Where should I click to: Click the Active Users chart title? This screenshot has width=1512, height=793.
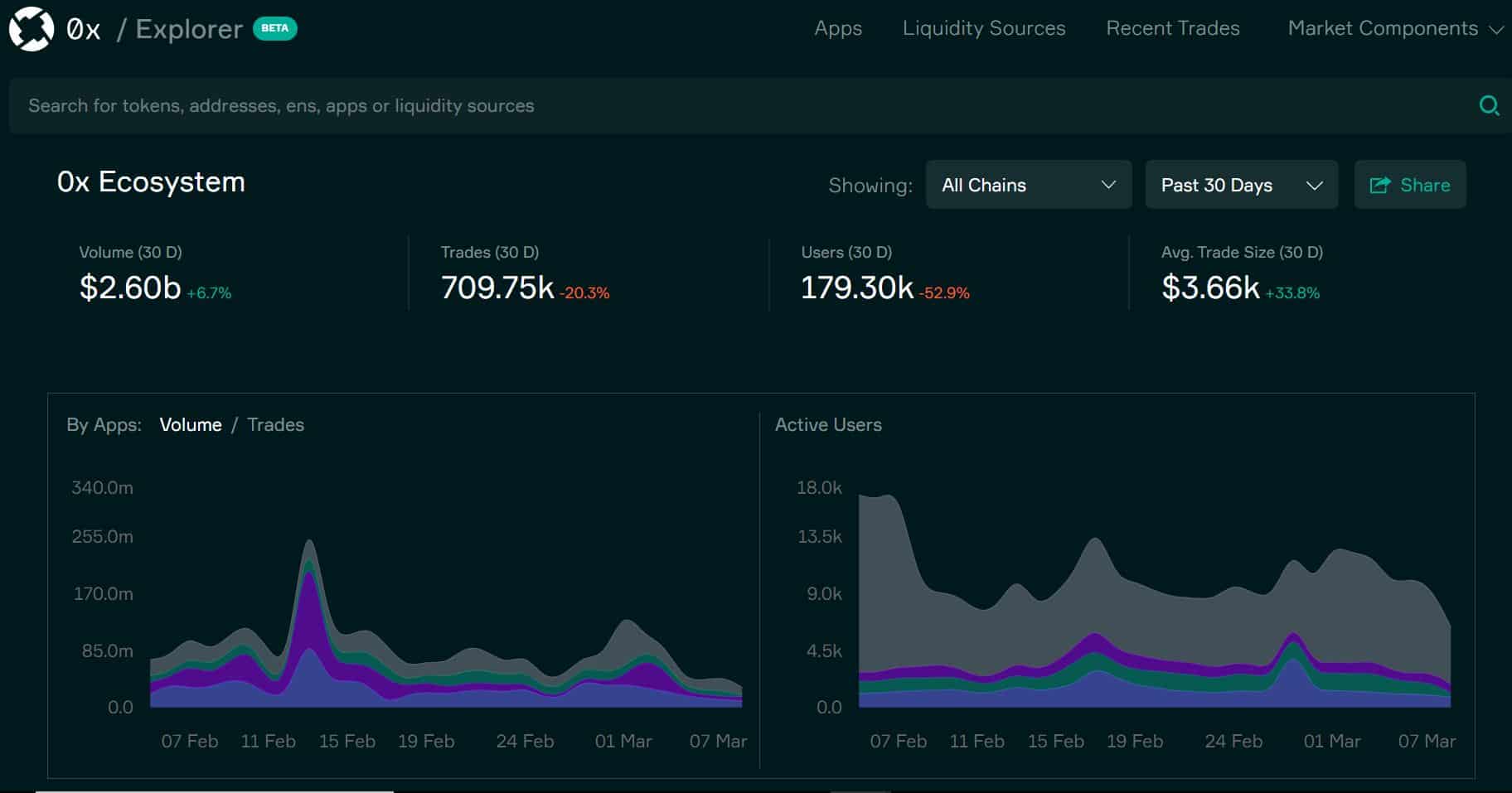click(828, 424)
